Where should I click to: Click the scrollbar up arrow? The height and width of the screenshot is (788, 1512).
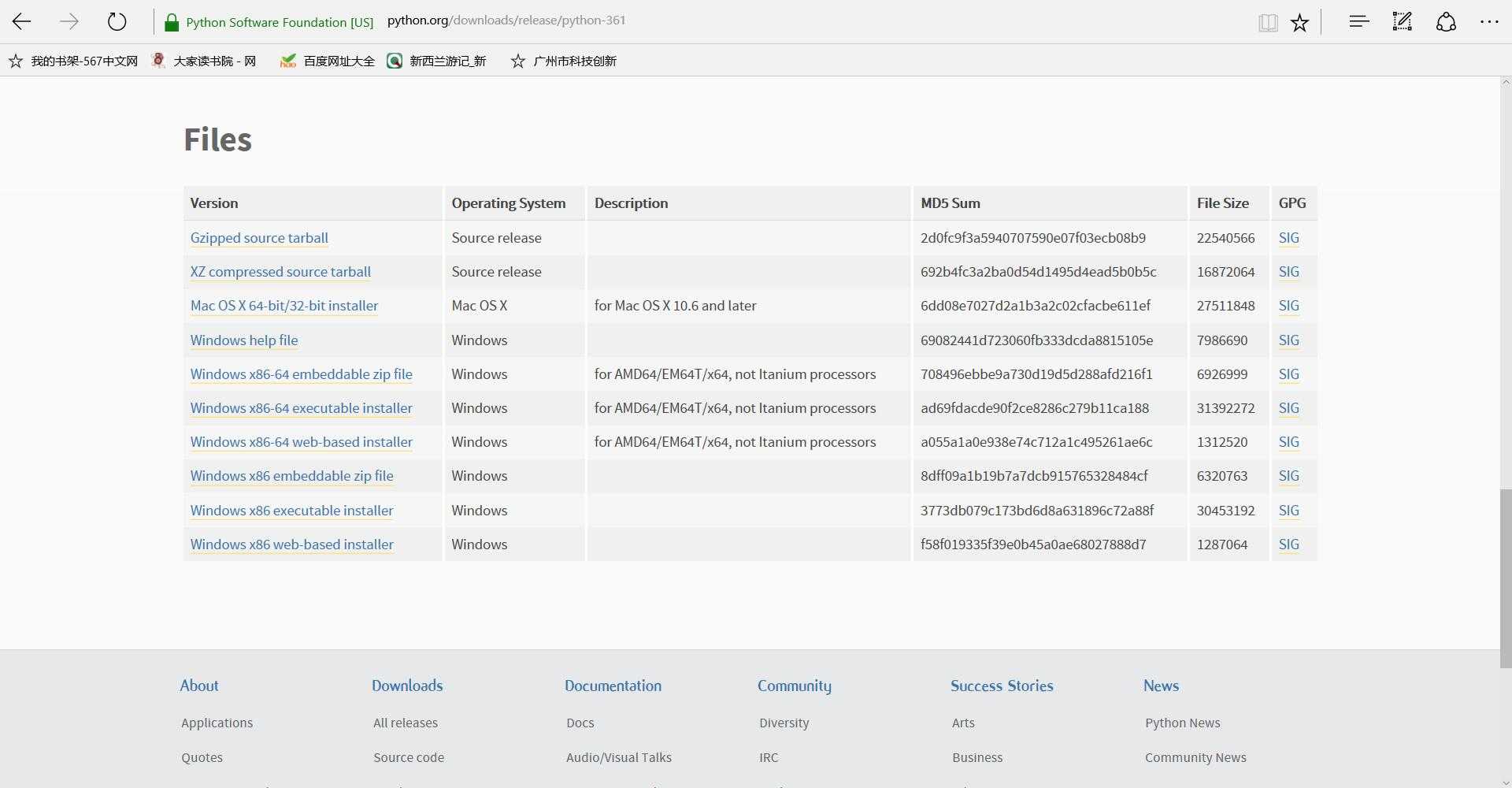(x=1506, y=82)
